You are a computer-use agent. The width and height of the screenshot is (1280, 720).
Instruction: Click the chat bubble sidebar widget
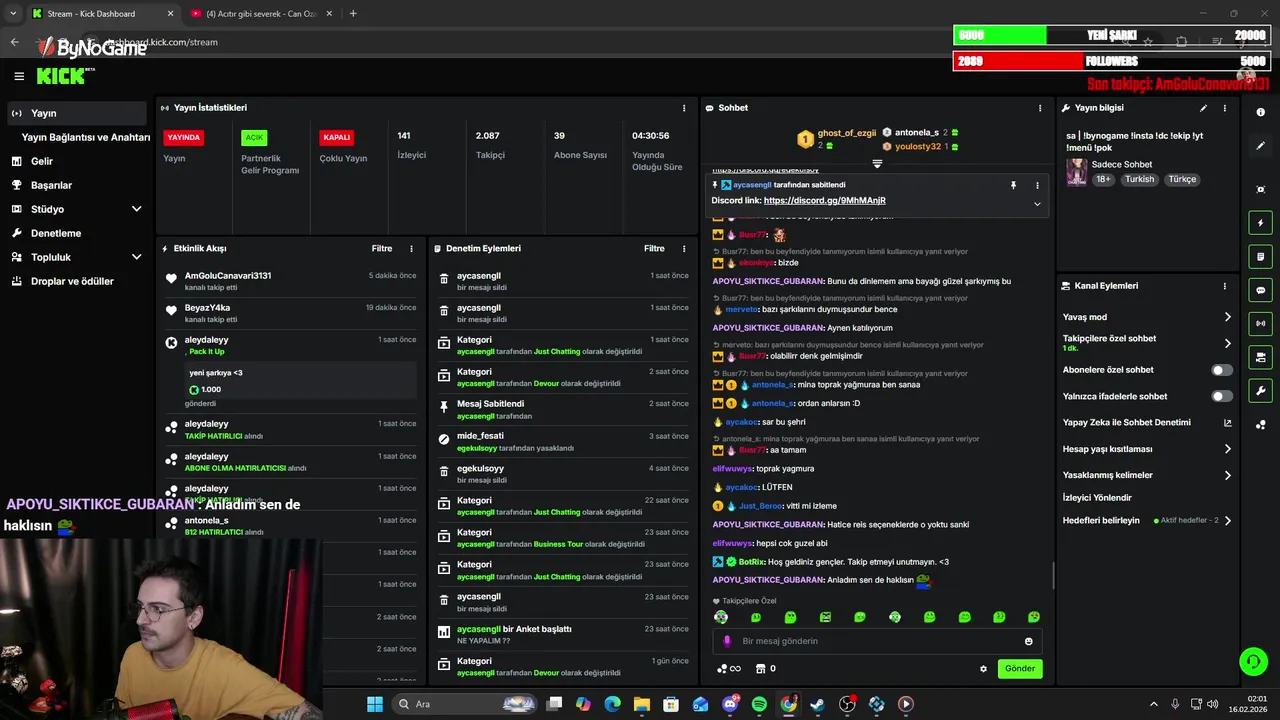pyautogui.click(x=1261, y=290)
